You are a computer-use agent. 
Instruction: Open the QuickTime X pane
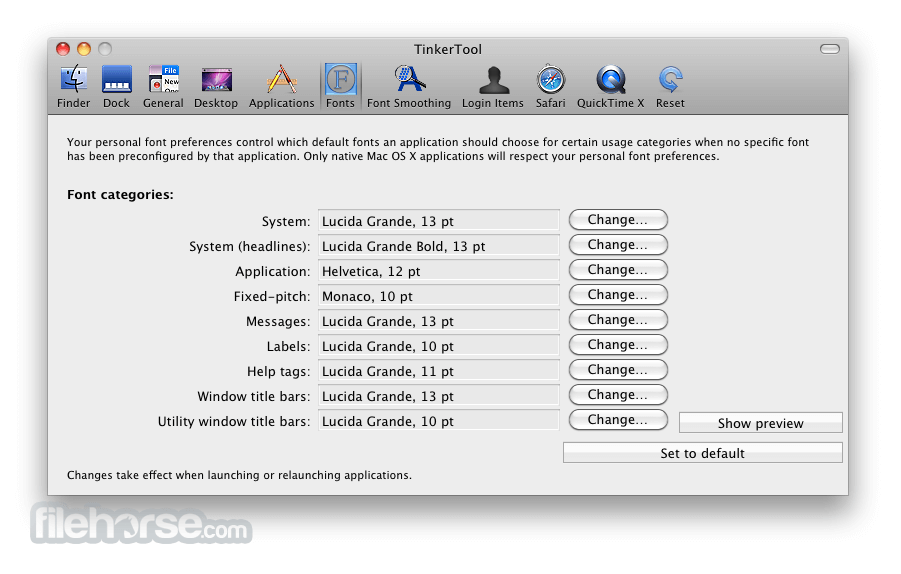(x=610, y=86)
